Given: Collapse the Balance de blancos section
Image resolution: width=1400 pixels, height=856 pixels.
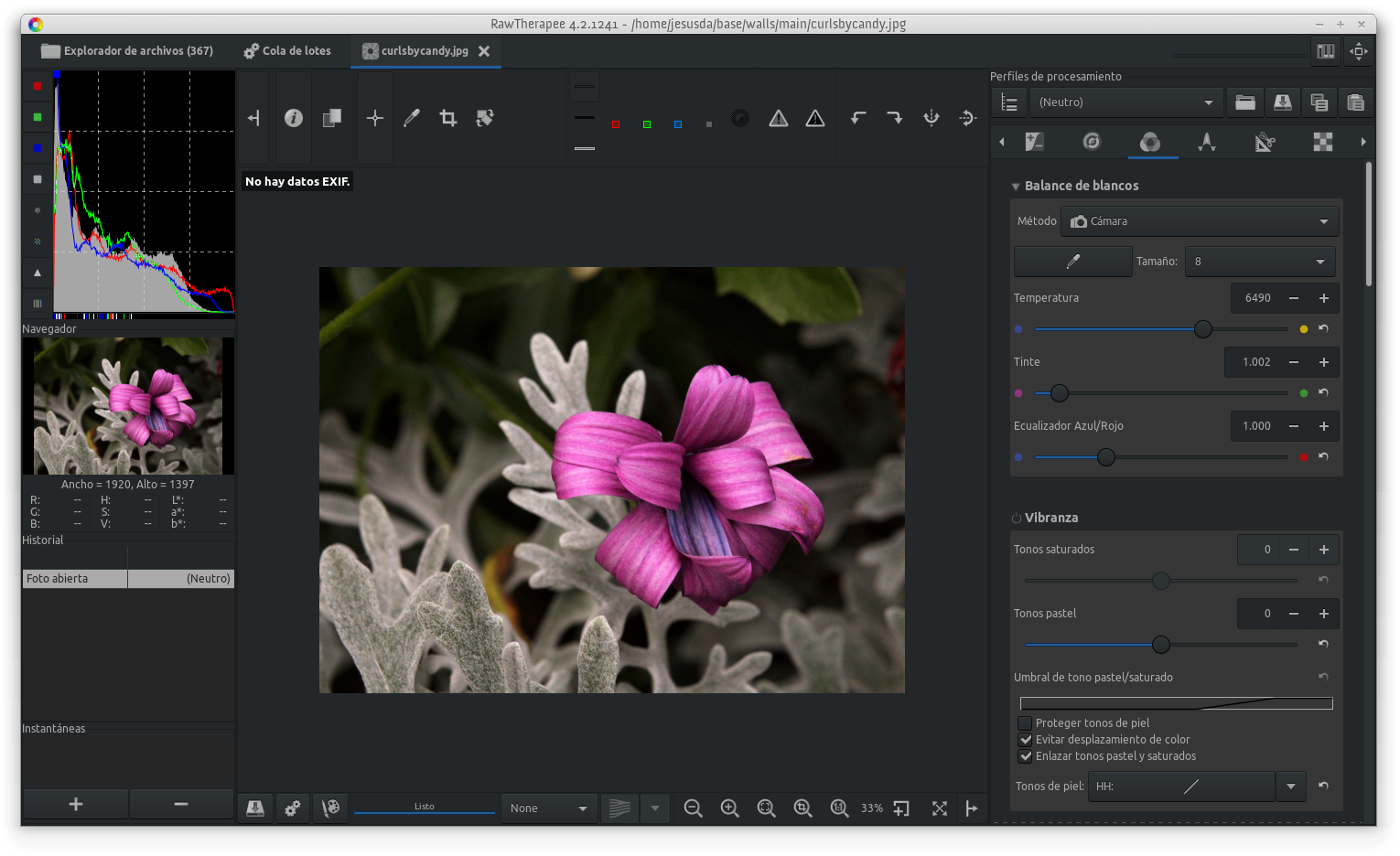Looking at the screenshot, I should [1016, 186].
